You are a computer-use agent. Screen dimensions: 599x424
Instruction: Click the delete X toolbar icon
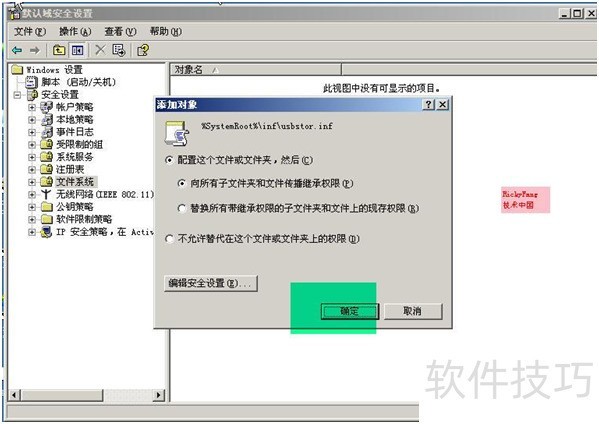point(100,50)
